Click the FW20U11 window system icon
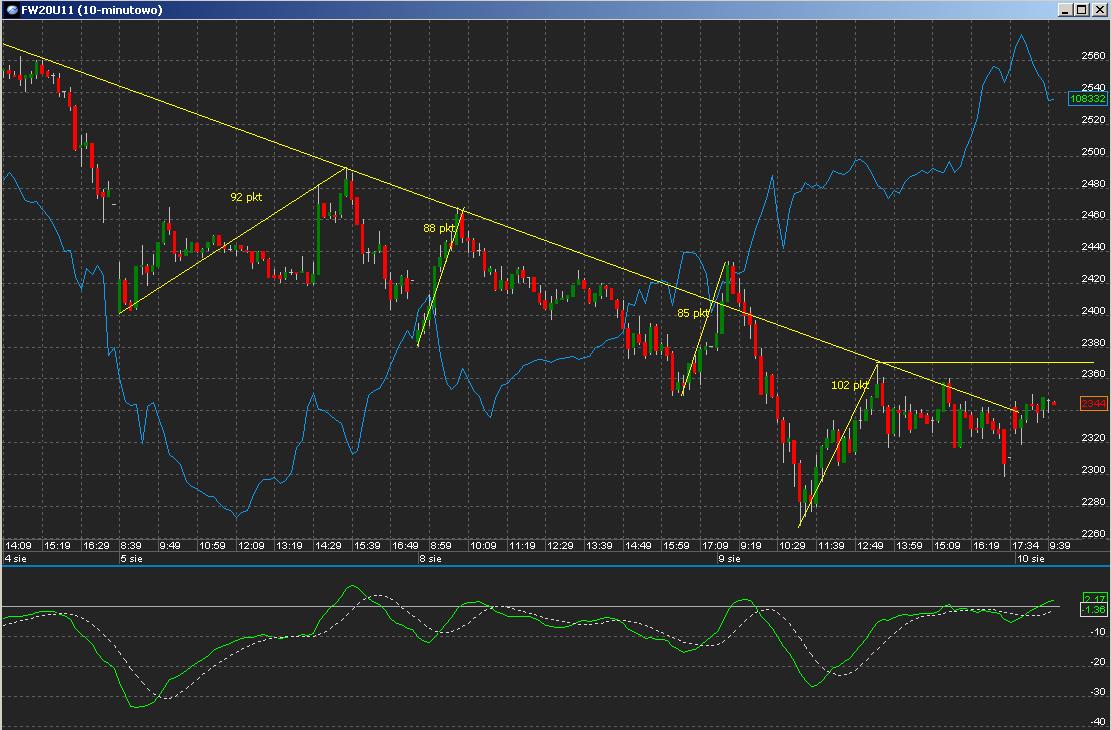 pyautogui.click(x=10, y=10)
